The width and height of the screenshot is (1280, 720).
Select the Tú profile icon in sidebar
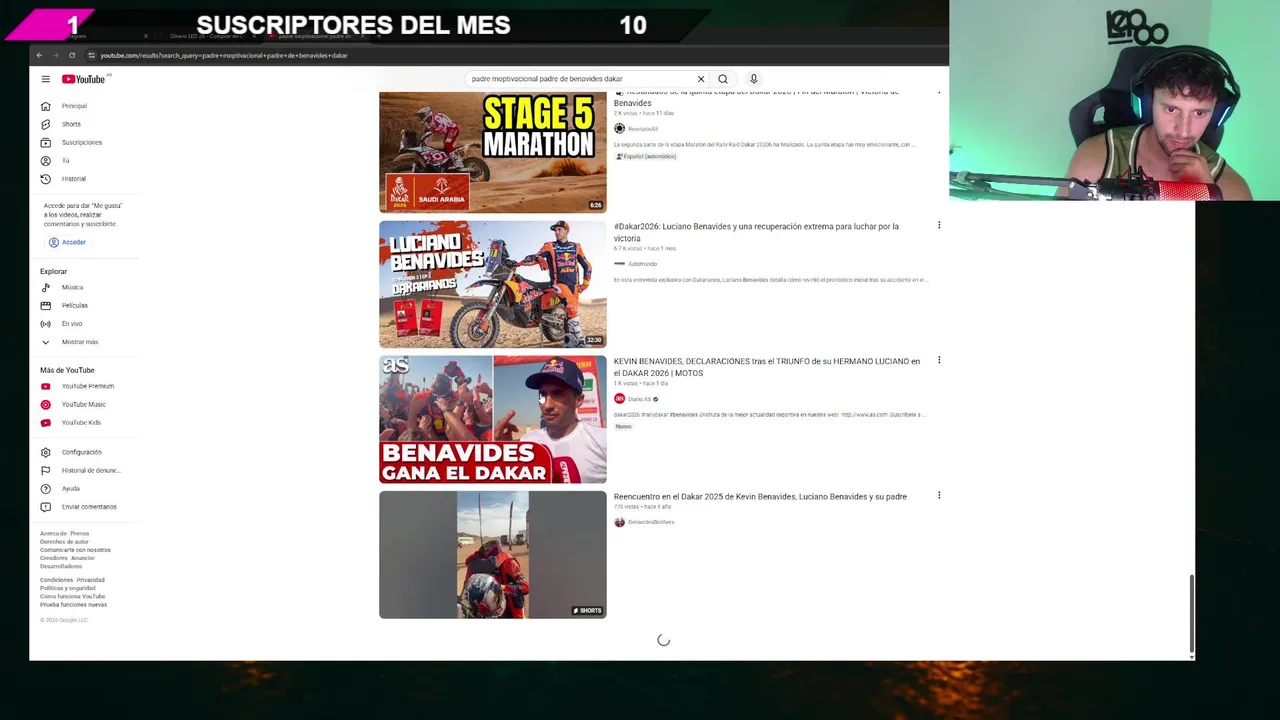45,160
